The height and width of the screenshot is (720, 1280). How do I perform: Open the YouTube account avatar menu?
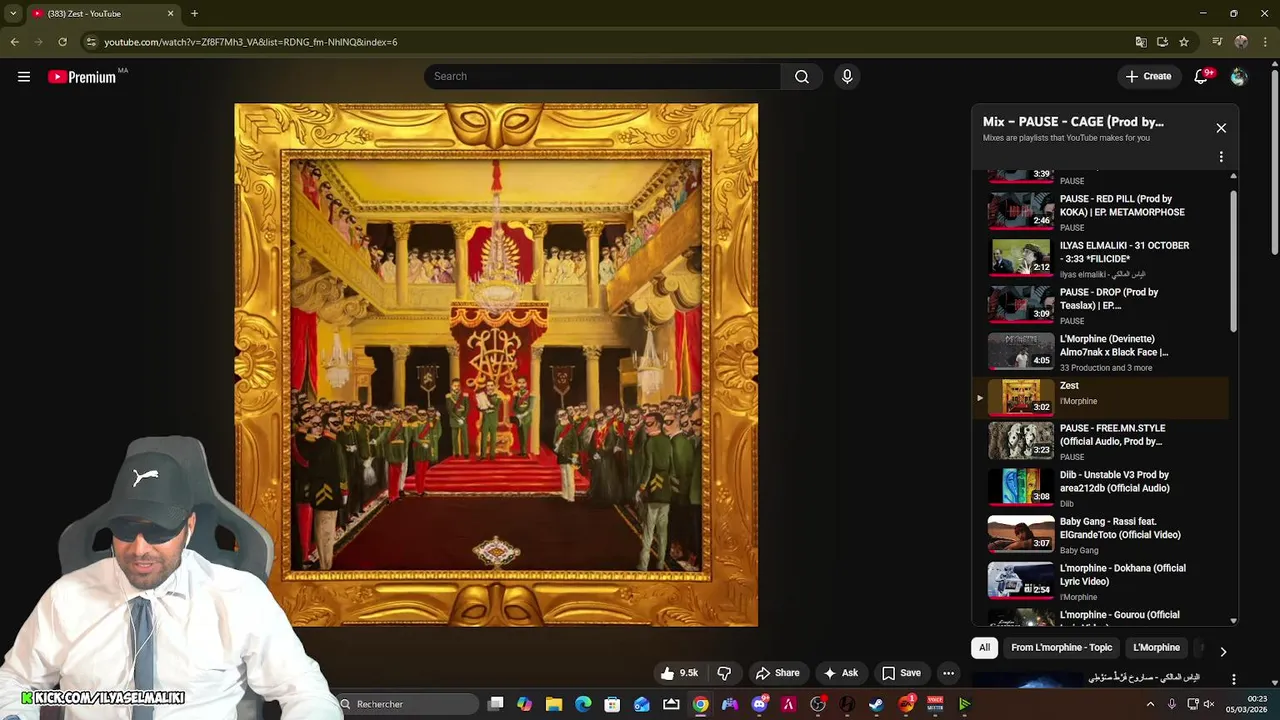pos(1239,77)
